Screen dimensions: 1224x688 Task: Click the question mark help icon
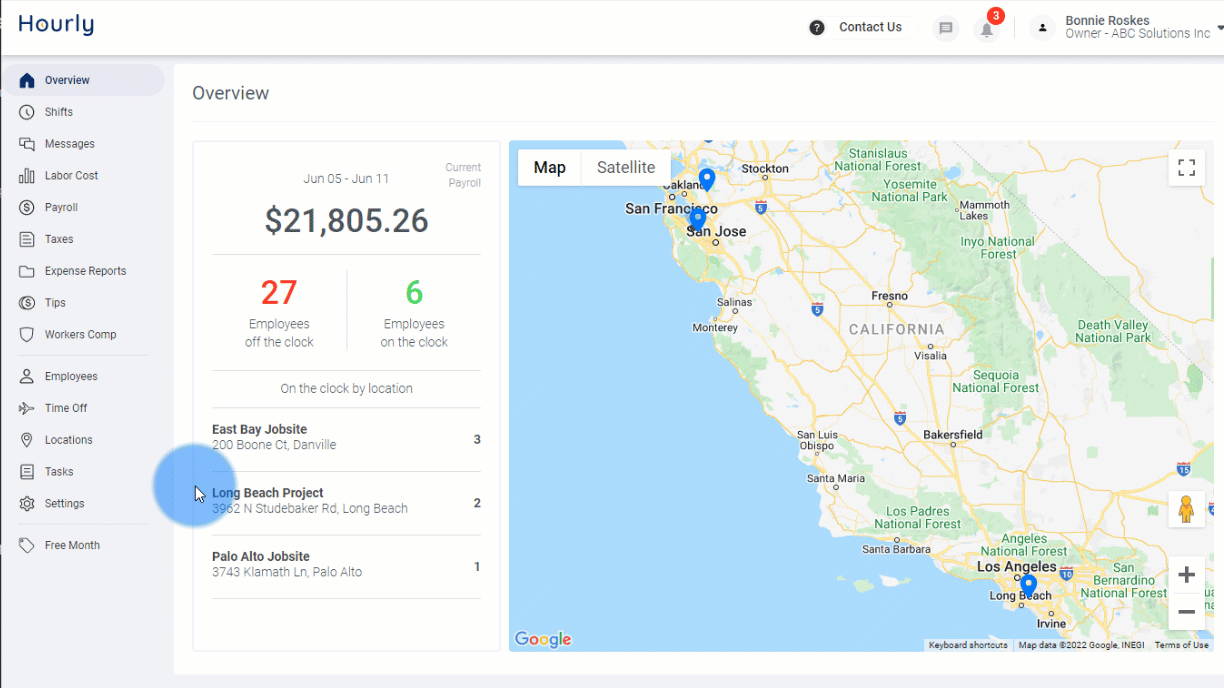817,28
